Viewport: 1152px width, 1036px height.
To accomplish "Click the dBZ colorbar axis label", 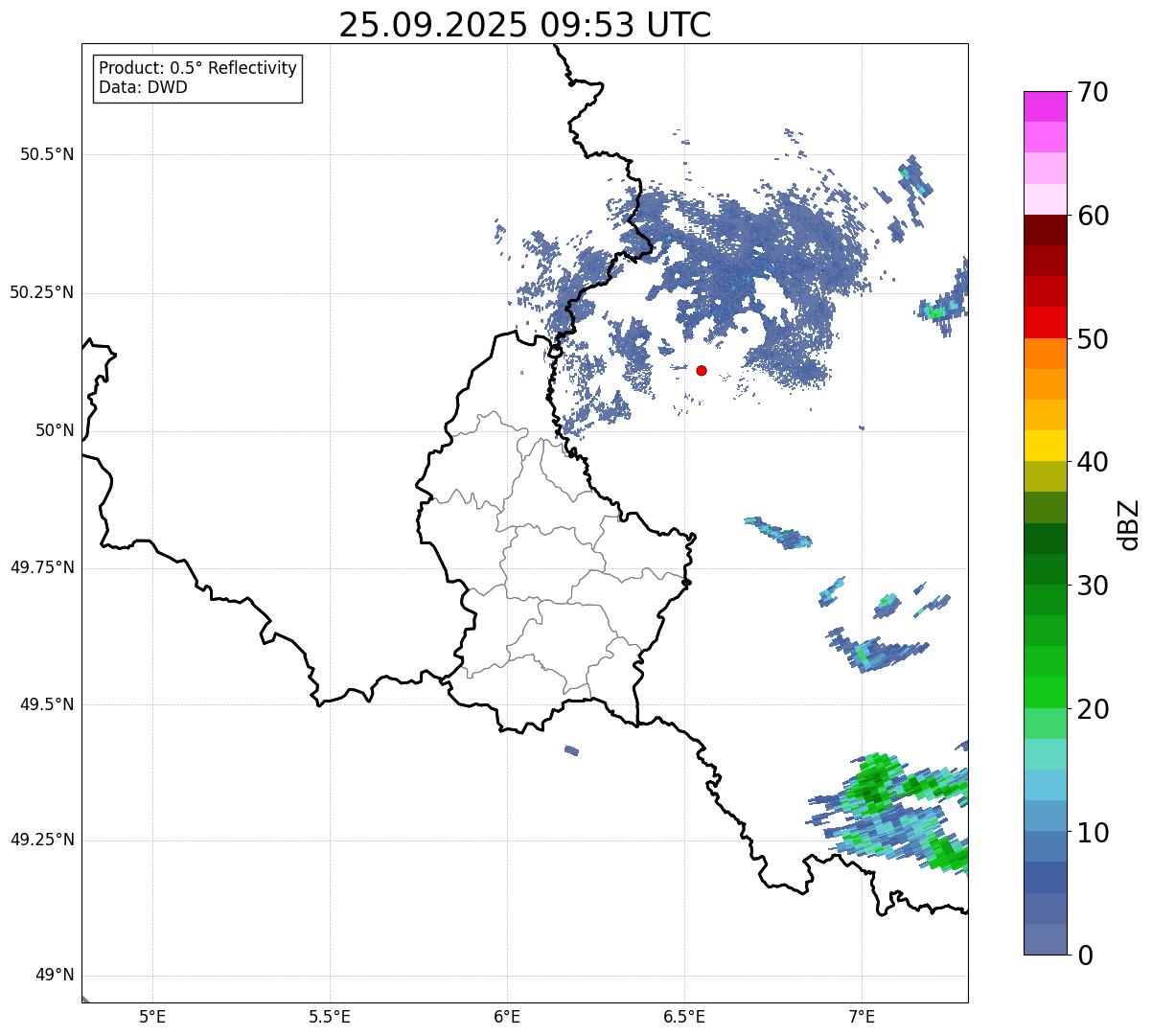I will click(1129, 524).
